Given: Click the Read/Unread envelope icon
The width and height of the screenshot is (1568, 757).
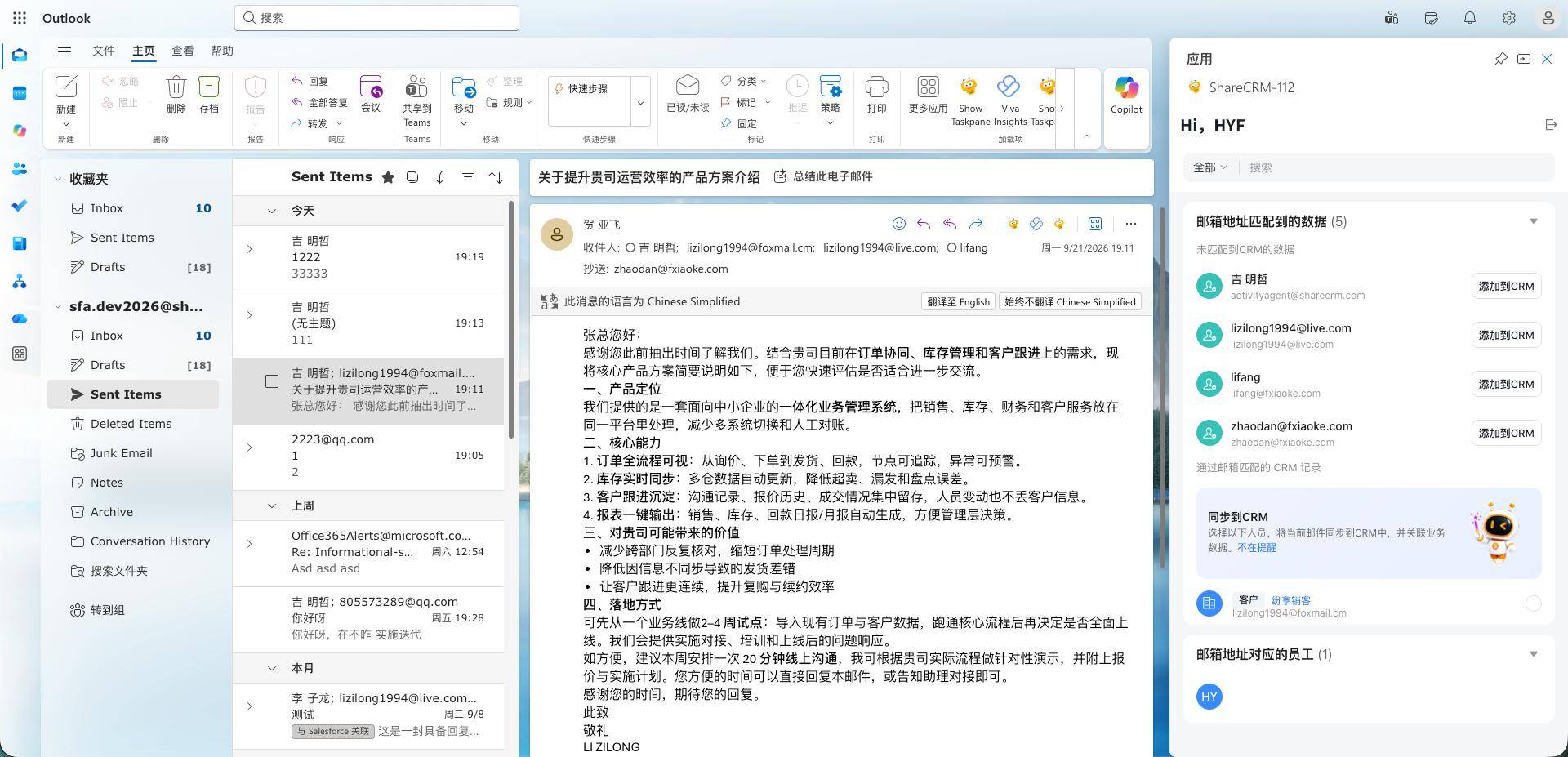Looking at the screenshot, I should [x=688, y=85].
